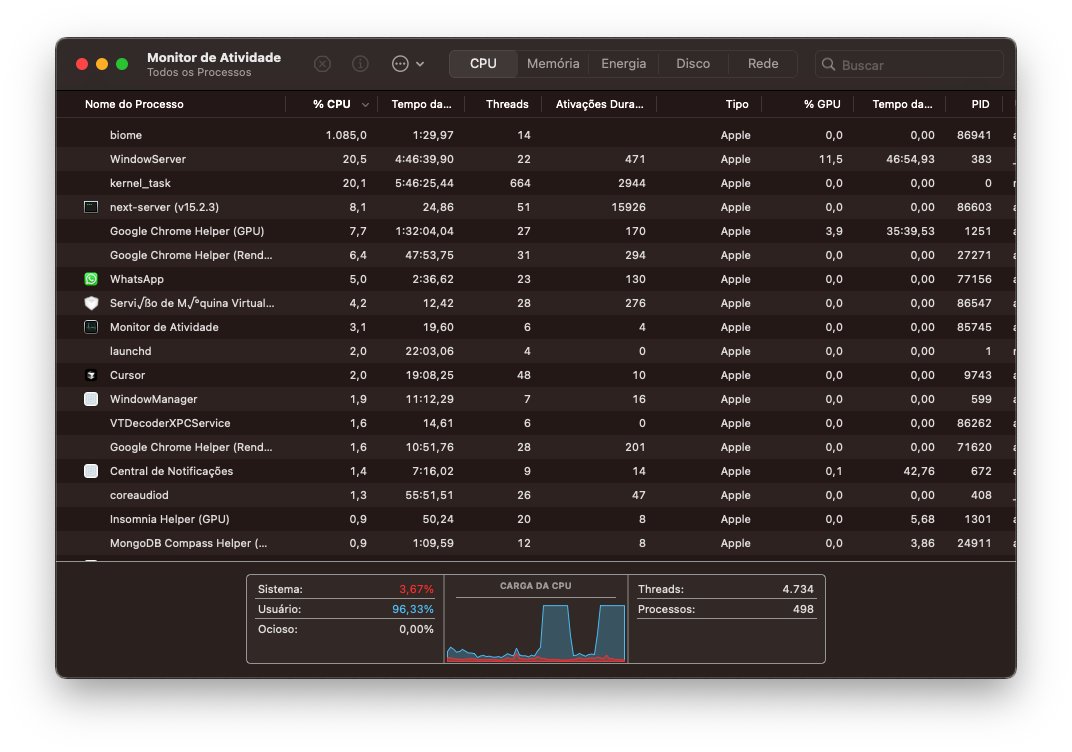Screen dimensions: 1072x752
Task: Select the Central de Notificações name
Action: pyautogui.click(x=171, y=471)
